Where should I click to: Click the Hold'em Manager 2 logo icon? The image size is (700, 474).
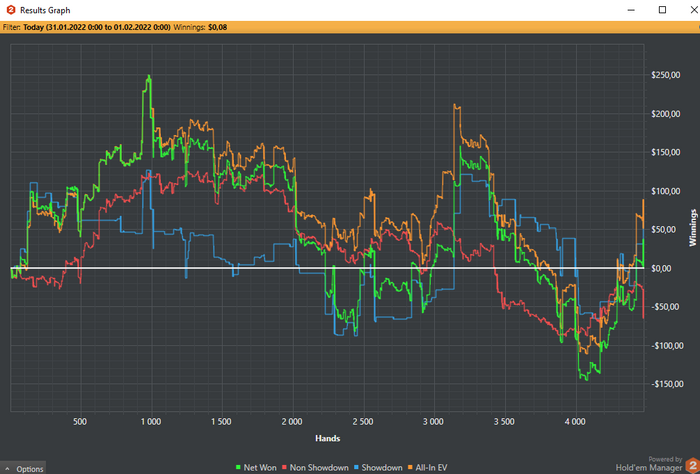pyautogui.click(x=692, y=466)
